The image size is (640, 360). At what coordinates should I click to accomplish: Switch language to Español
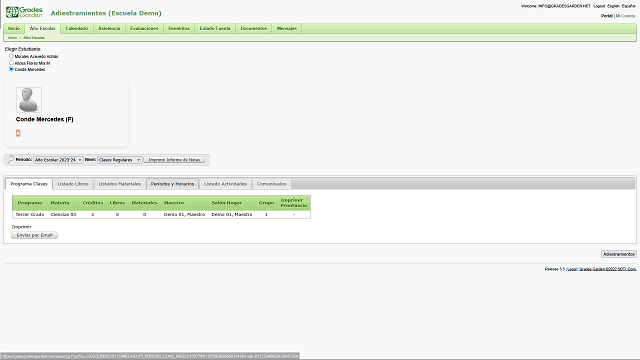pyautogui.click(x=628, y=6)
